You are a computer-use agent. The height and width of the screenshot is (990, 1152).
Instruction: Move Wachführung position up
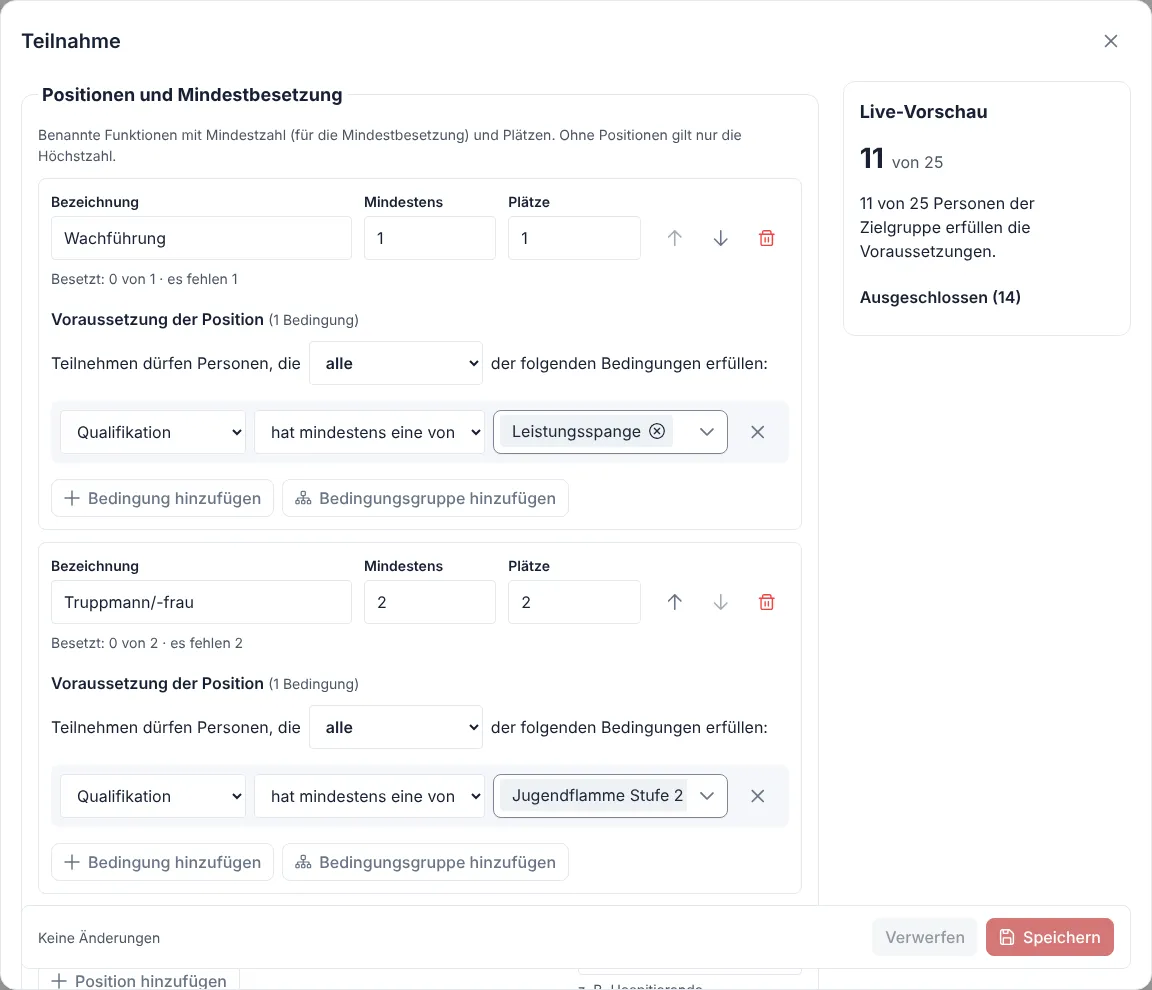(674, 238)
